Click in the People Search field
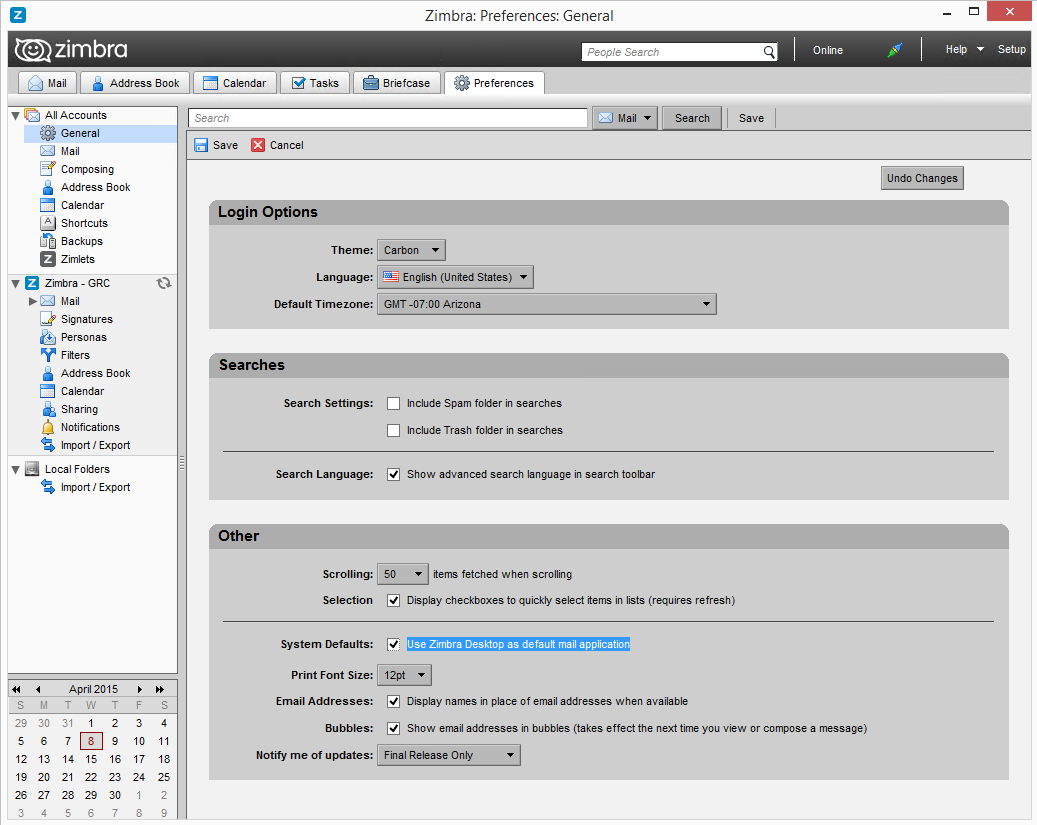 tap(672, 52)
